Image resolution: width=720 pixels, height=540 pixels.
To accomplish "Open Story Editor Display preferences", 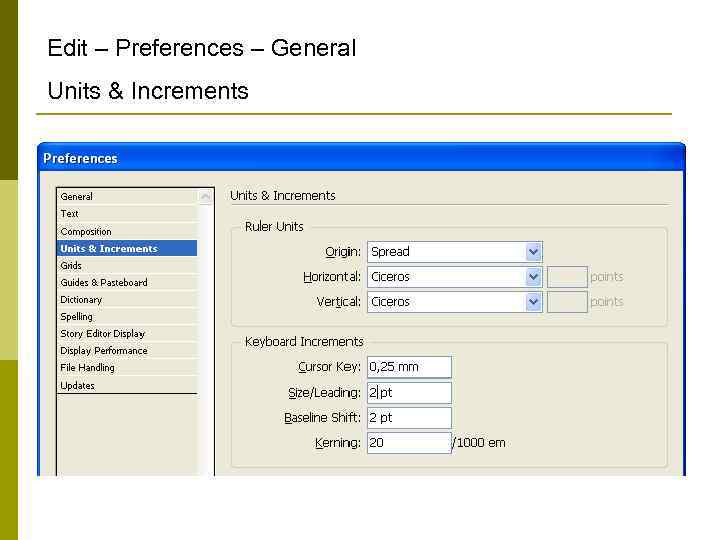I will (103, 334).
